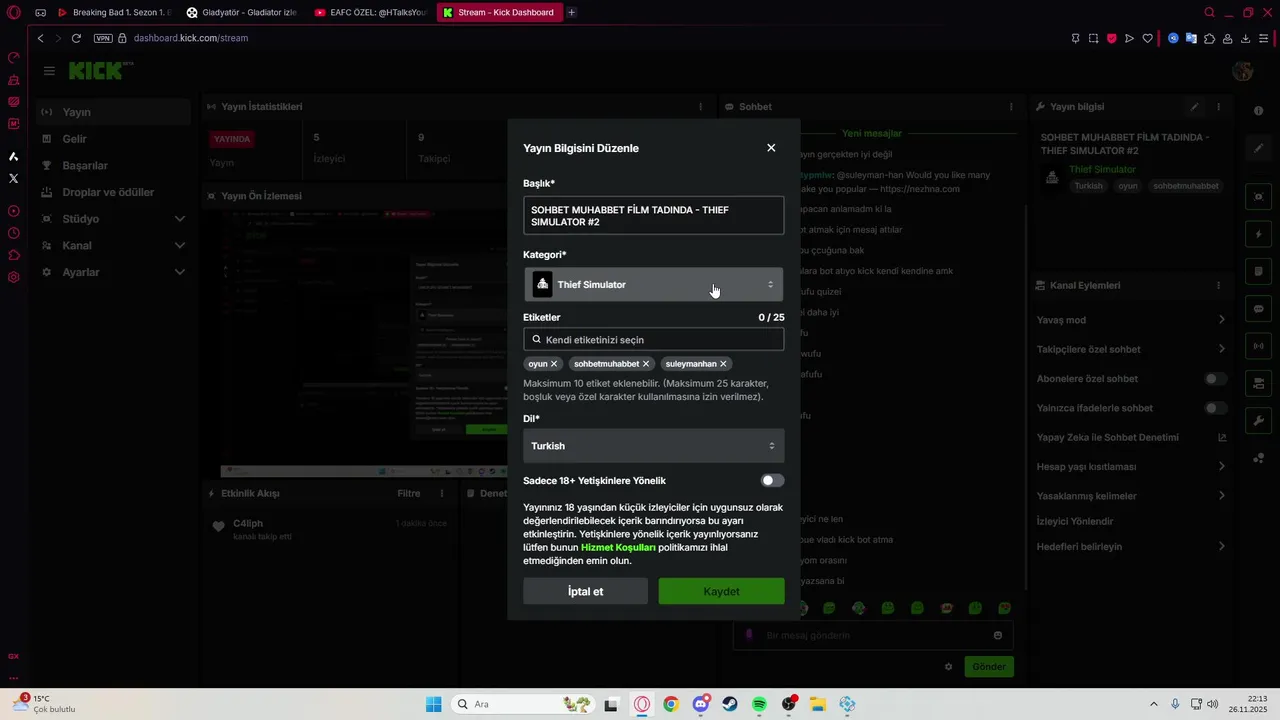Open the profile avatar menu
Screen dimensions: 1280x720
tap(1243, 71)
